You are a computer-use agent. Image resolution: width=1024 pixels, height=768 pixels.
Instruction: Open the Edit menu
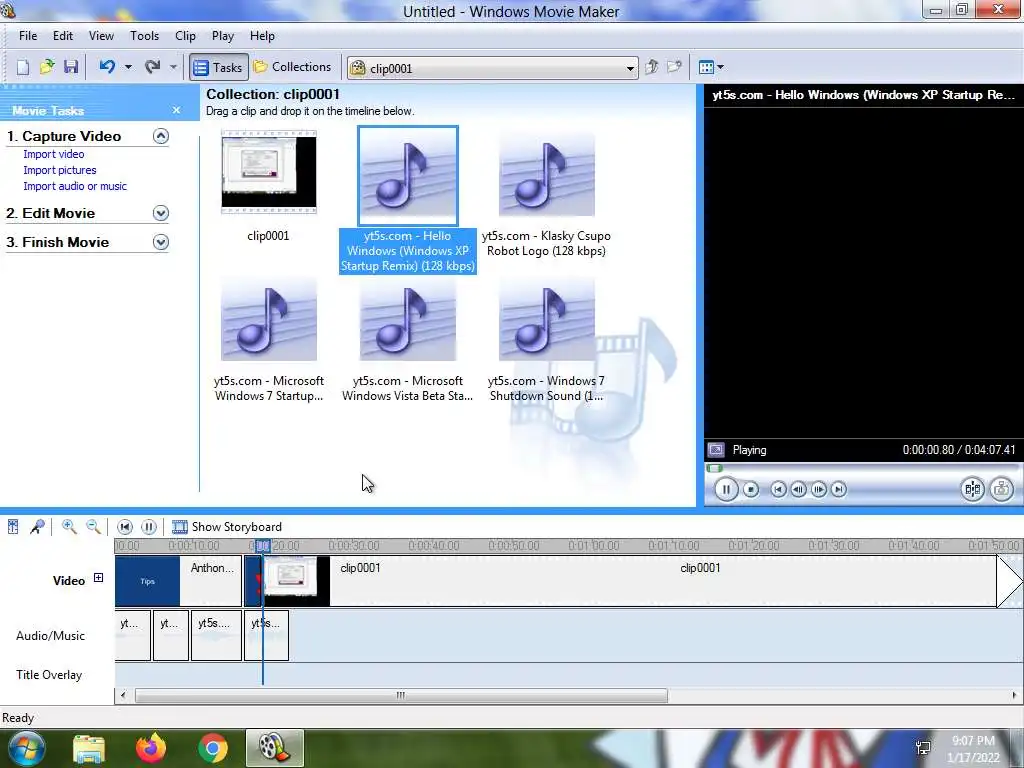click(63, 36)
